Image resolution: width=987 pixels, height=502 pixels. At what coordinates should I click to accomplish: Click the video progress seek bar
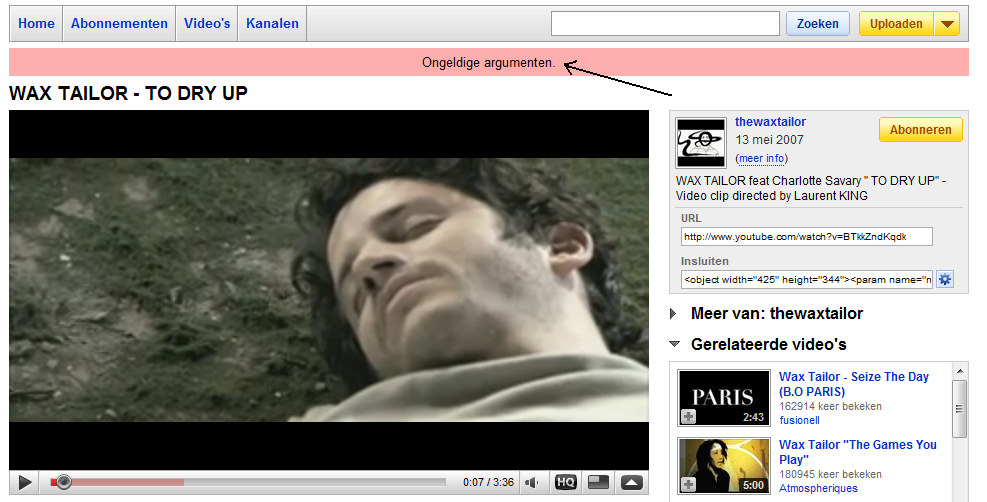[x=250, y=482]
